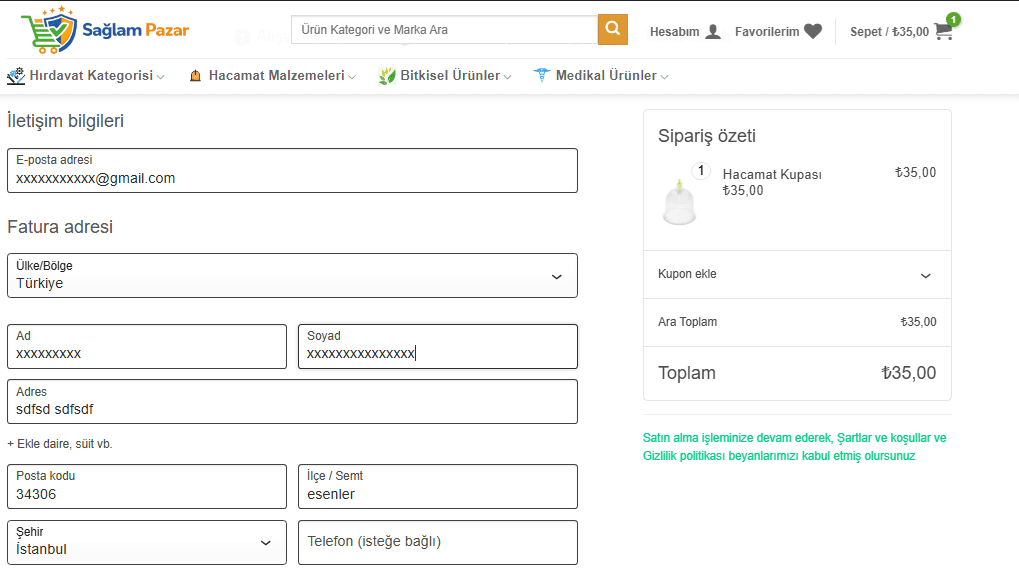Click '+ Ekle daire, süit vb.' link
Viewport: 1019px width, 579px height.
(x=60, y=444)
